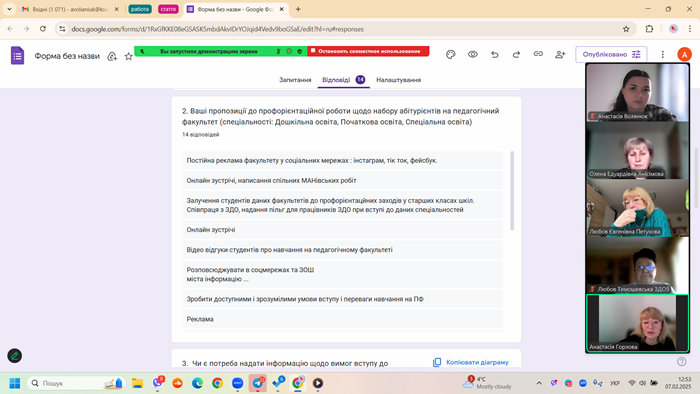700x394 pixels.
Task: Close the Форма без назви browser tab
Action: click(x=282, y=9)
